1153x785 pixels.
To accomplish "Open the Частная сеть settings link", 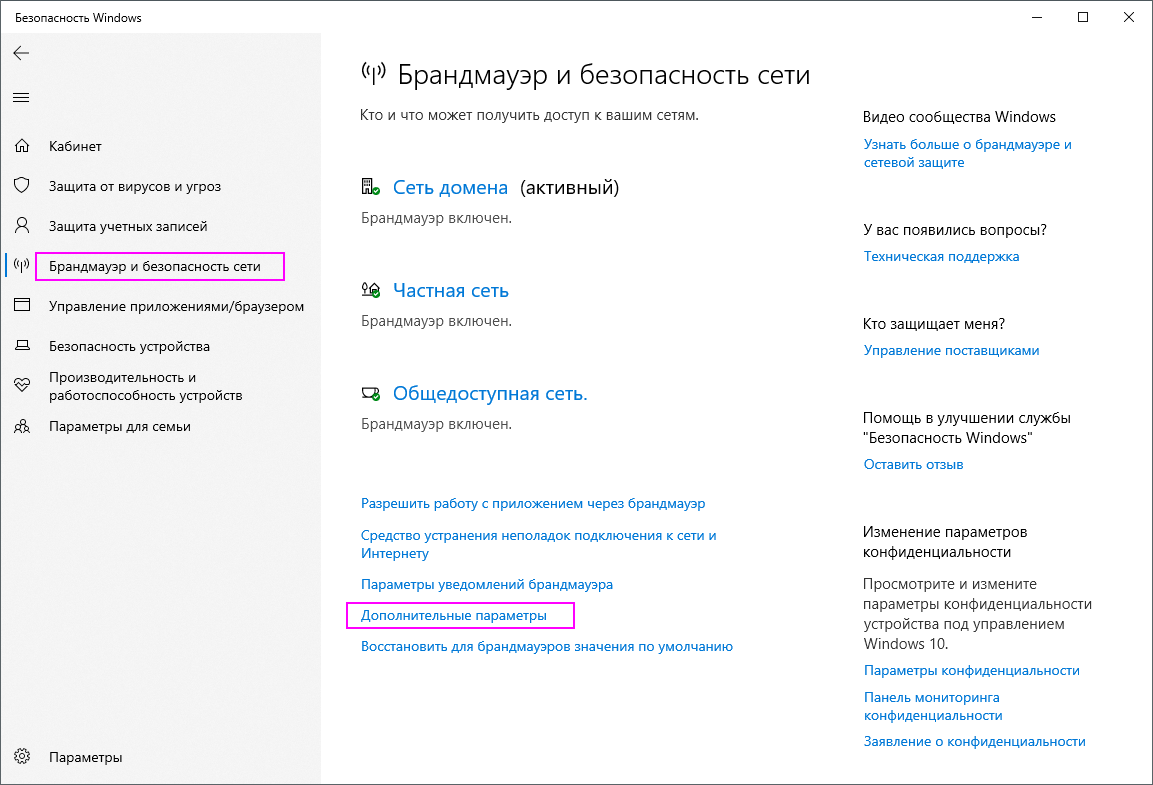I will (x=451, y=290).
